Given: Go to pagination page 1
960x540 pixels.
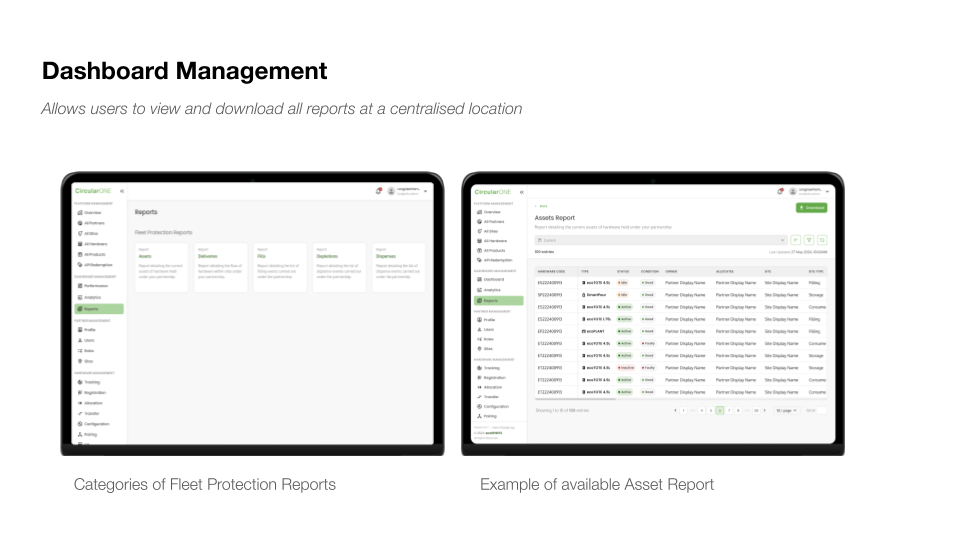Looking at the screenshot, I should [683, 410].
